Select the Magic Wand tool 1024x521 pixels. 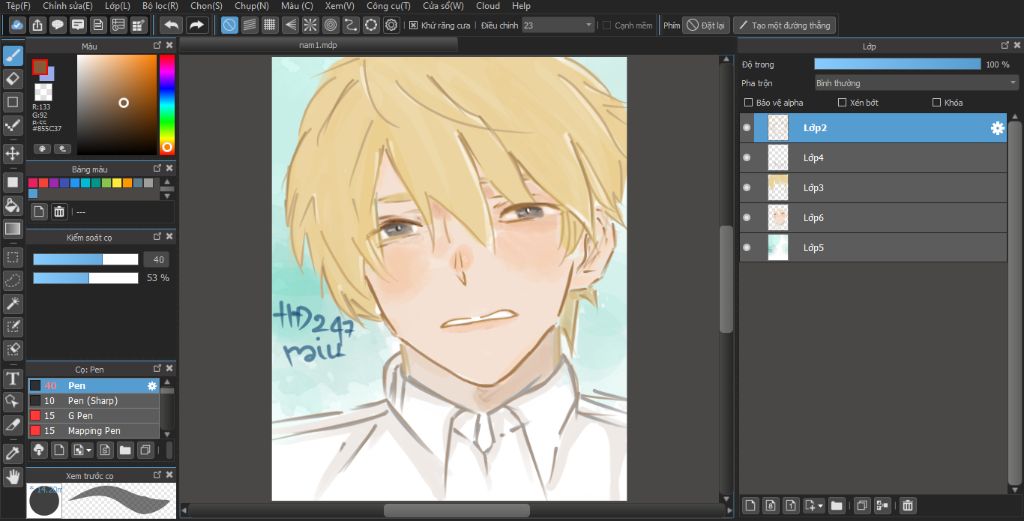point(12,304)
